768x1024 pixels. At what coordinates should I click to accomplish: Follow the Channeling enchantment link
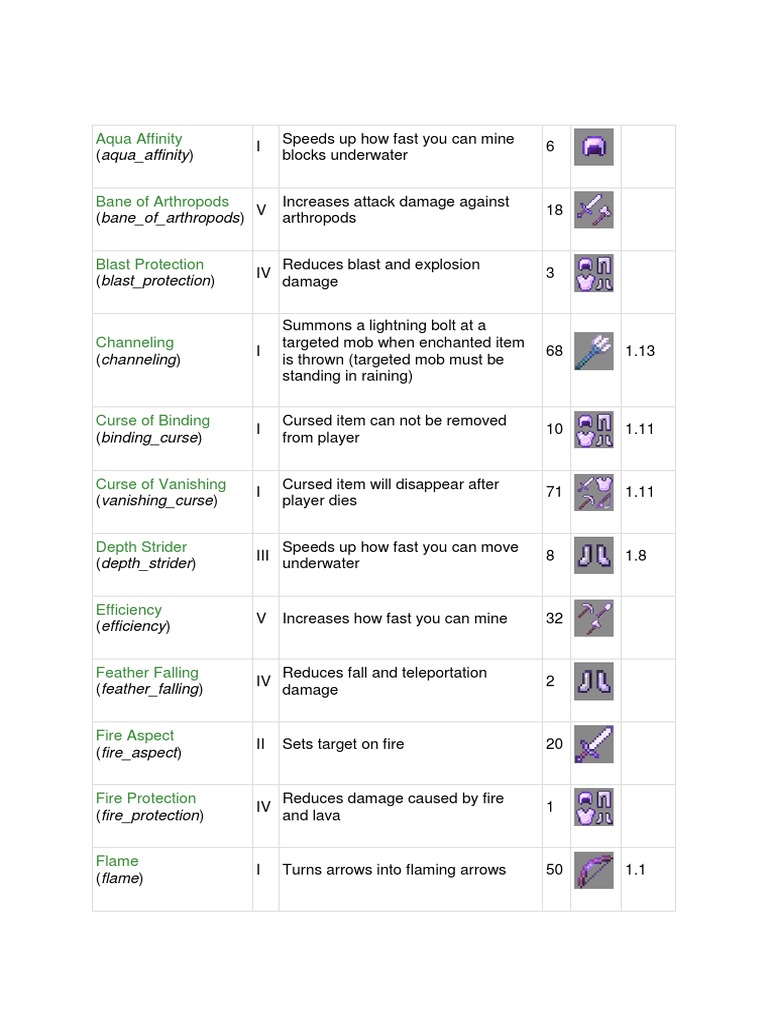[x=135, y=343]
